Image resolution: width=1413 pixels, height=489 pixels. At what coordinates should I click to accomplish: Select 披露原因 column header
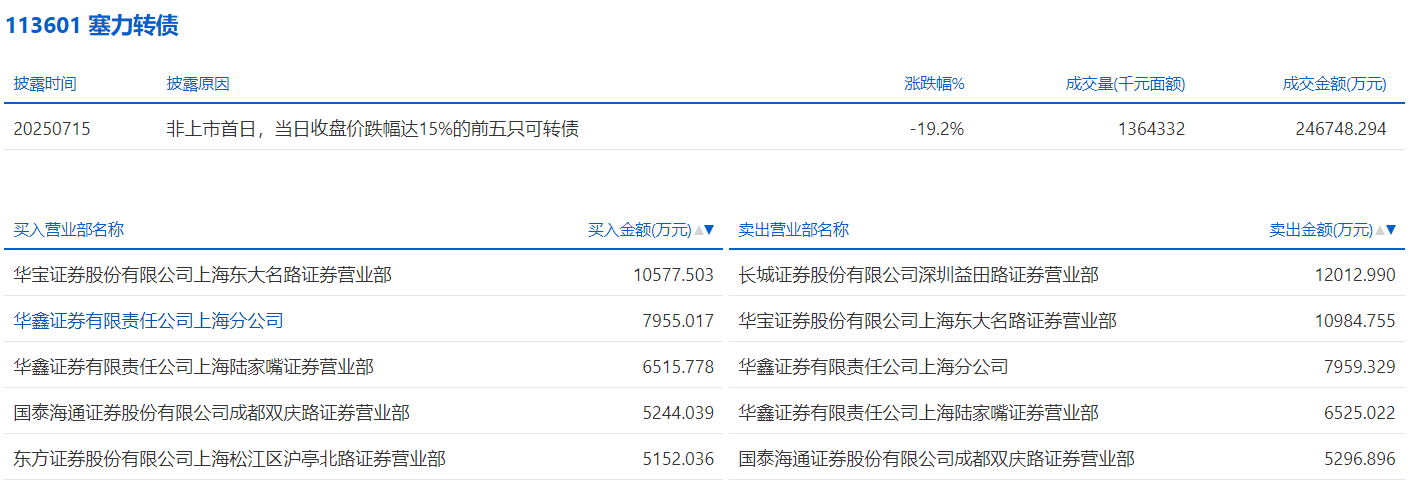pyautogui.click(x=198, y=84)
